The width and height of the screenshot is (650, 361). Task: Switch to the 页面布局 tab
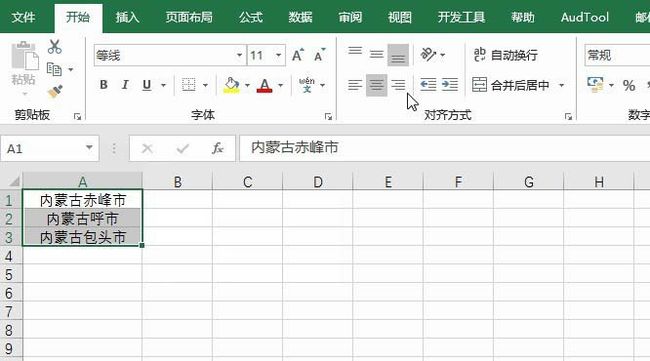point(189,17)
